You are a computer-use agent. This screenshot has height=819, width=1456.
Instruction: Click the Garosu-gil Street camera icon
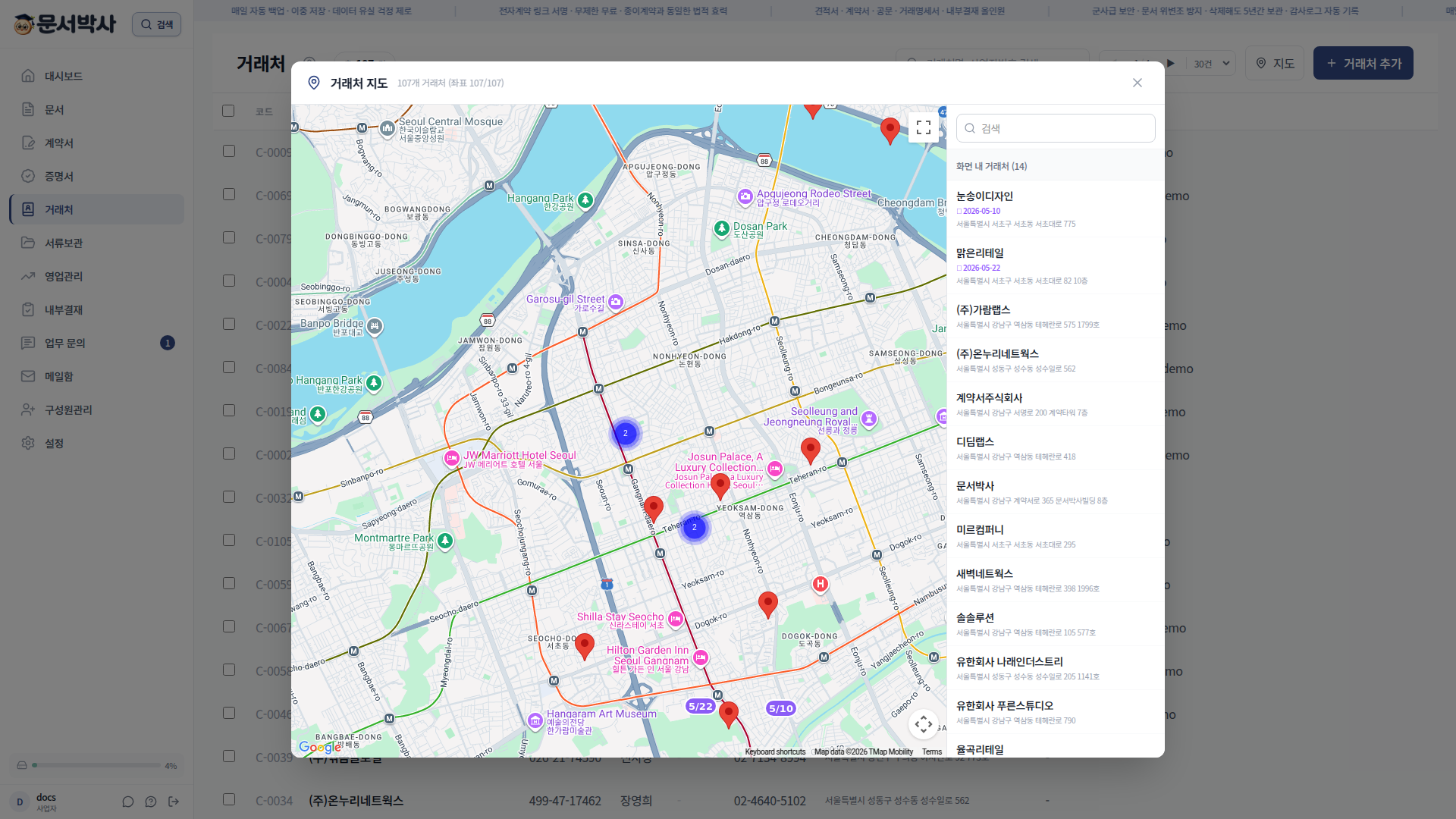(616, 302)
